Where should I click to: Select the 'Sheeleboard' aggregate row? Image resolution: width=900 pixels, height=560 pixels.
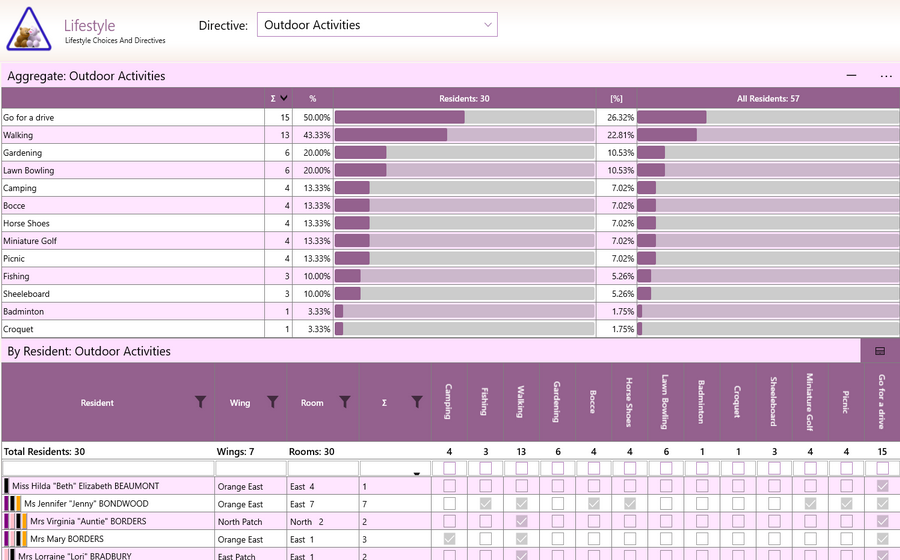pyautogui.click(x=450, y=294)
